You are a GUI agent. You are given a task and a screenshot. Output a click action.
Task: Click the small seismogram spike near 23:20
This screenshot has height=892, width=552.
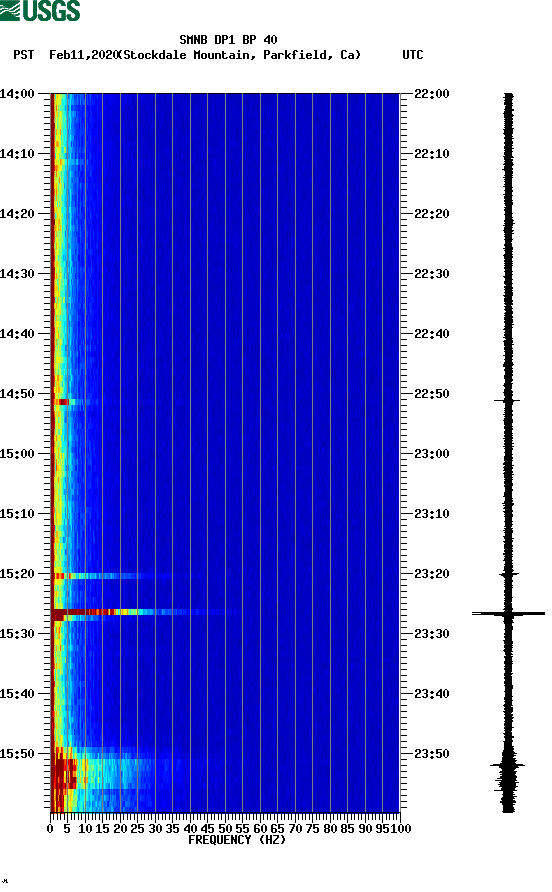coord(509,575)
